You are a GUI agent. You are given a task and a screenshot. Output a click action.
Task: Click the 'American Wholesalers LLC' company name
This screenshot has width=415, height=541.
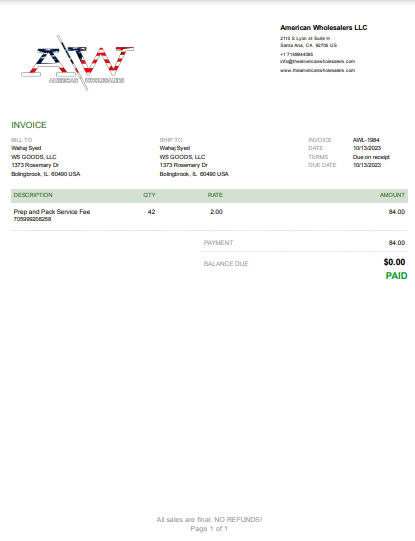[324, 28]
